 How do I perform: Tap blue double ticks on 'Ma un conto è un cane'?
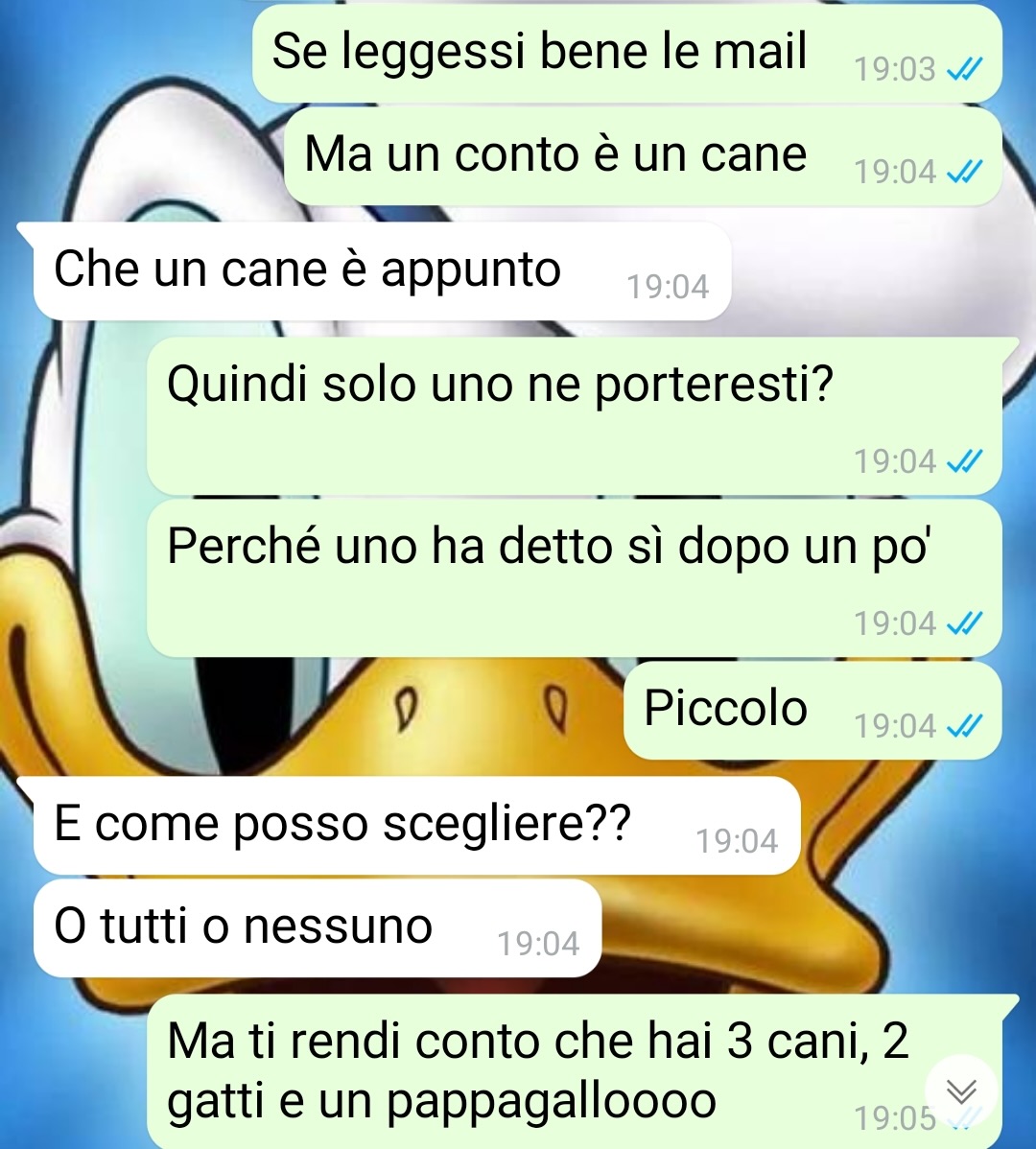[x=964, y=172]
